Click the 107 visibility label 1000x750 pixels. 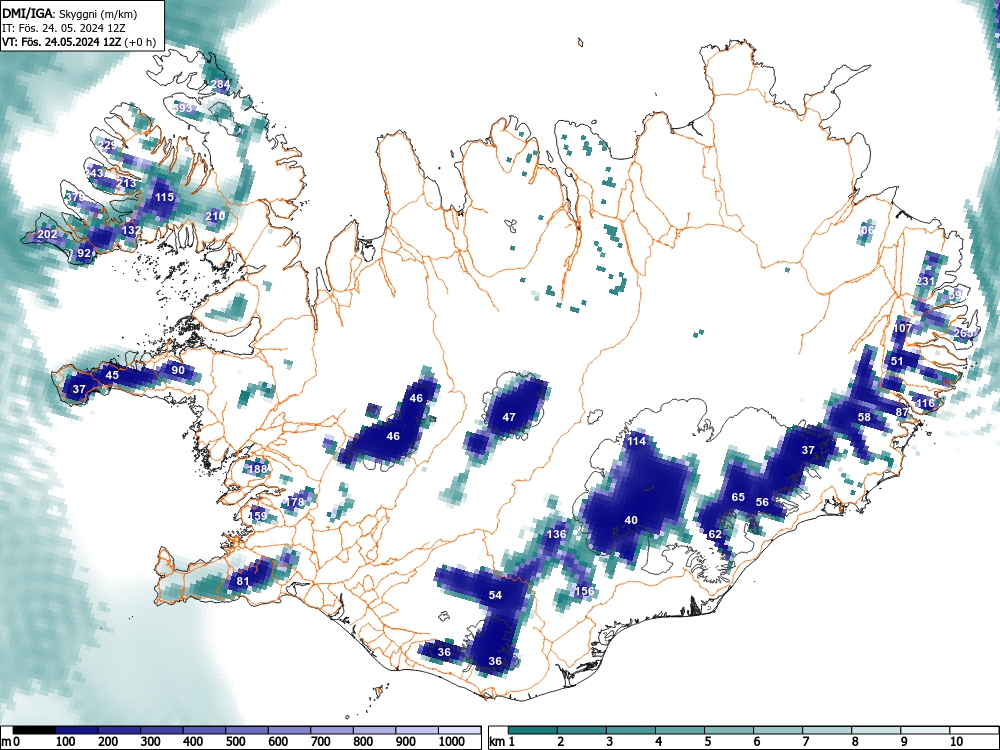pos(902,328)
